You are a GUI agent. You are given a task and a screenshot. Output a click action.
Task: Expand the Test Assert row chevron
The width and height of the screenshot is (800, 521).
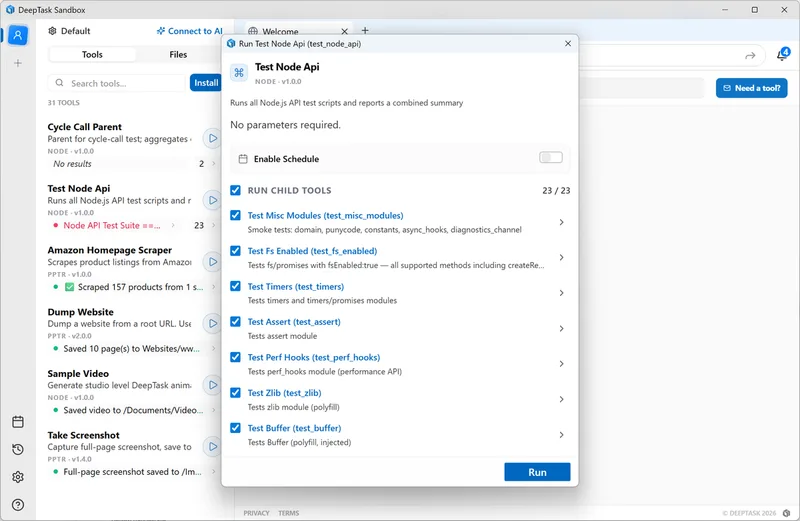click(x=561, y=329)
